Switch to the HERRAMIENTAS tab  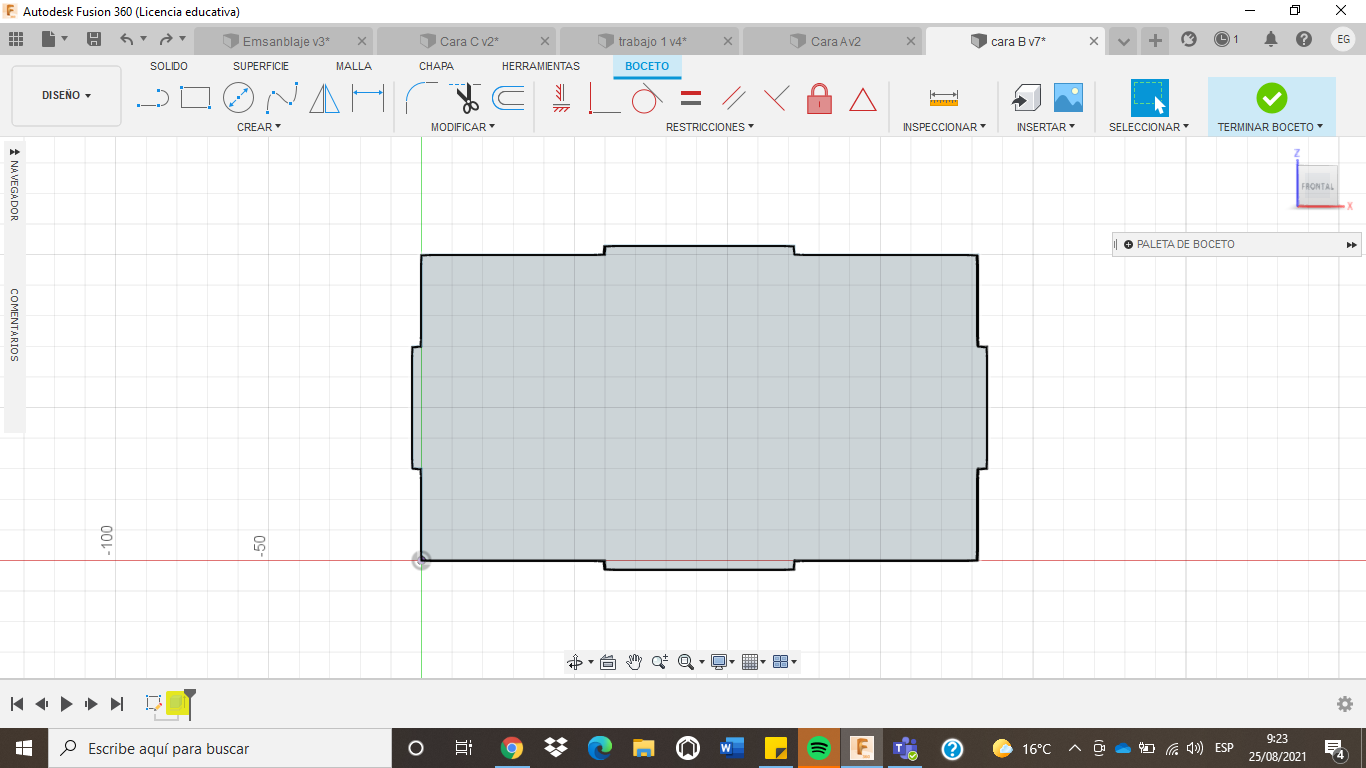(541, 66)
